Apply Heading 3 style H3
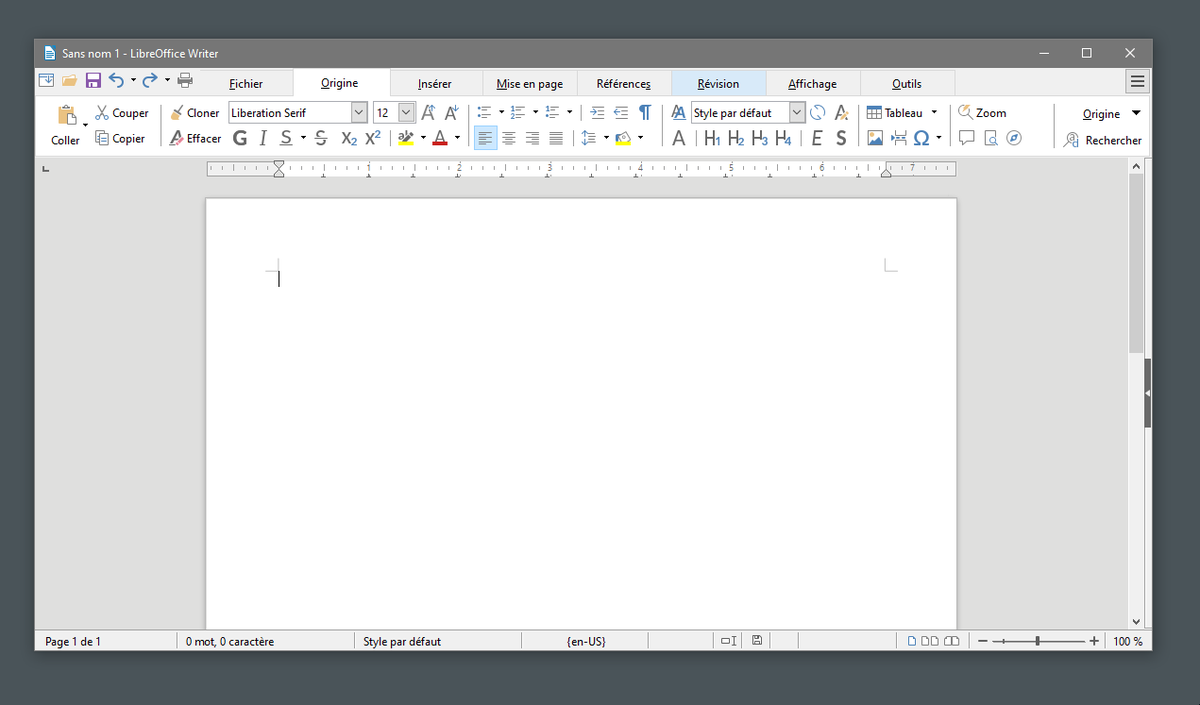Viewport: 1200px width, 705px height. pos(759,138)
